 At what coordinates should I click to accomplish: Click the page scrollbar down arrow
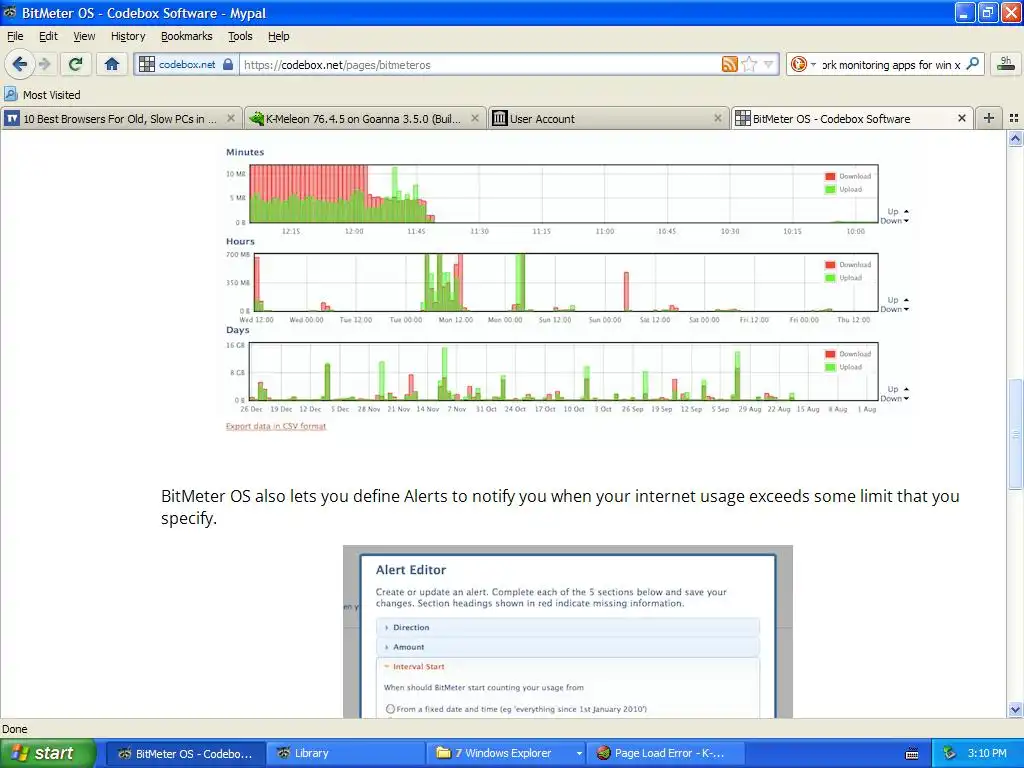1015,709
